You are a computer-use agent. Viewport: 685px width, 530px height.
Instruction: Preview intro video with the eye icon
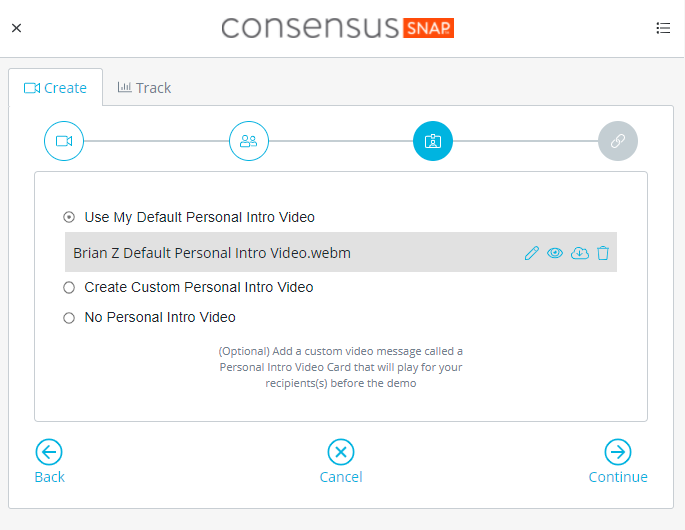(555, 253)
